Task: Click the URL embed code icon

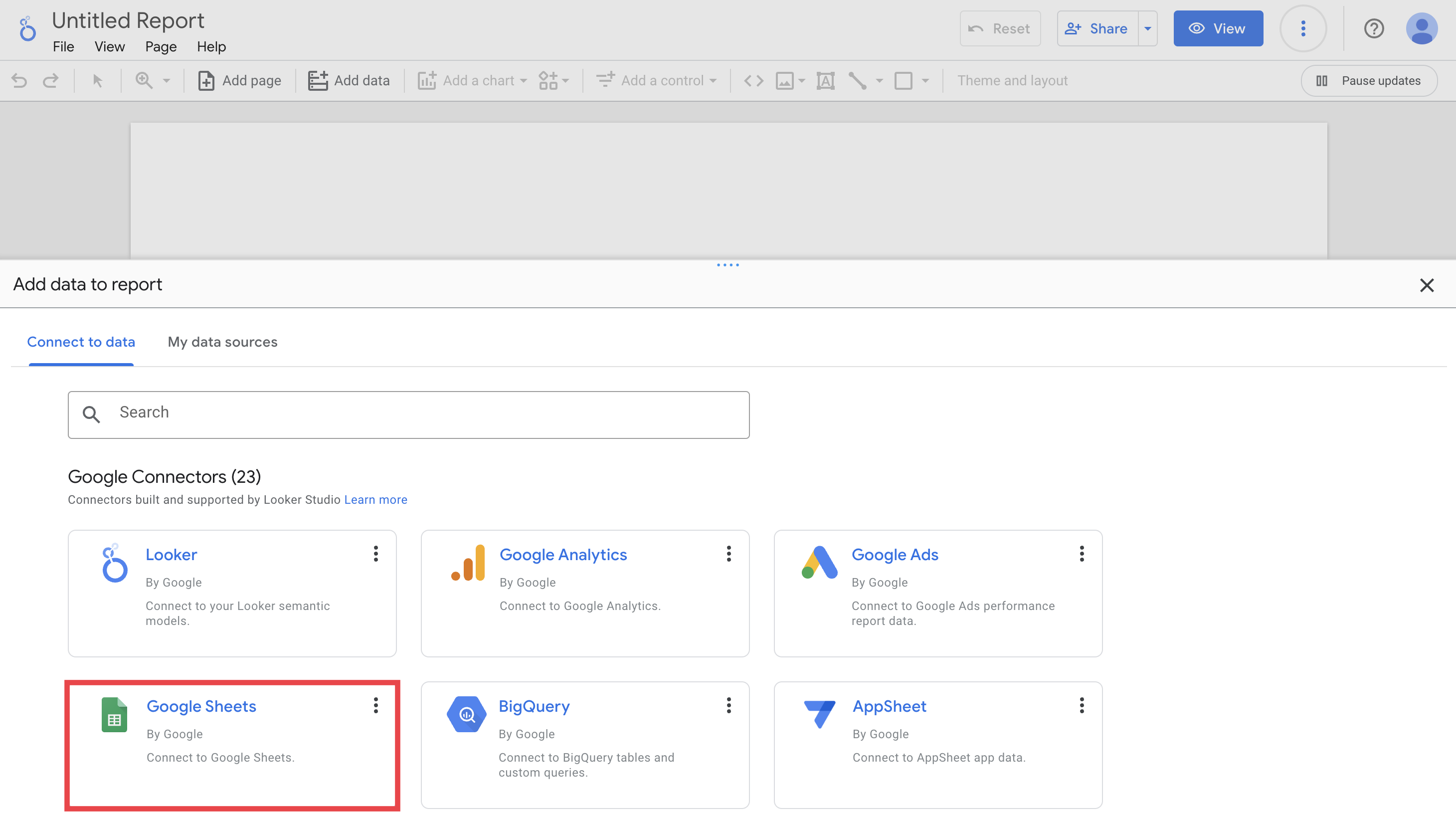Action: pos(753,81)
